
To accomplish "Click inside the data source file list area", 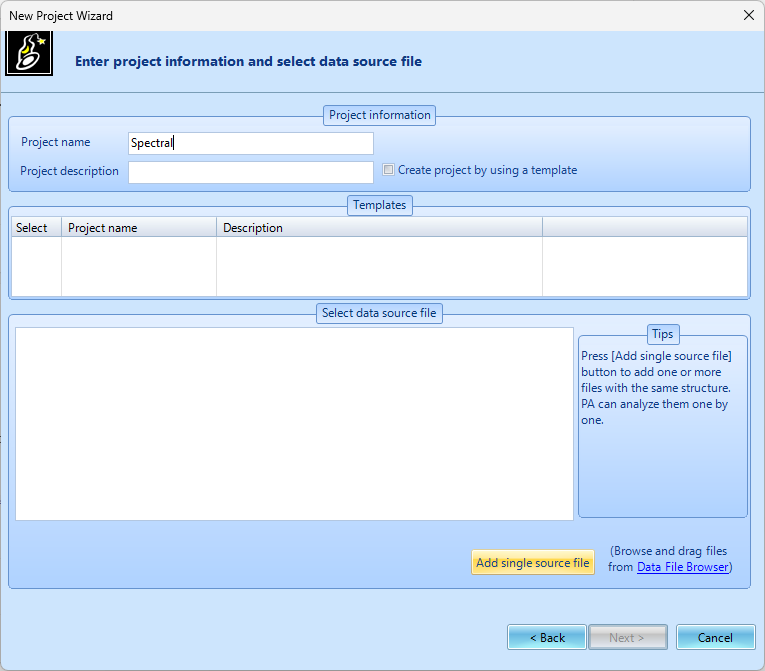I will pos(294,424).
